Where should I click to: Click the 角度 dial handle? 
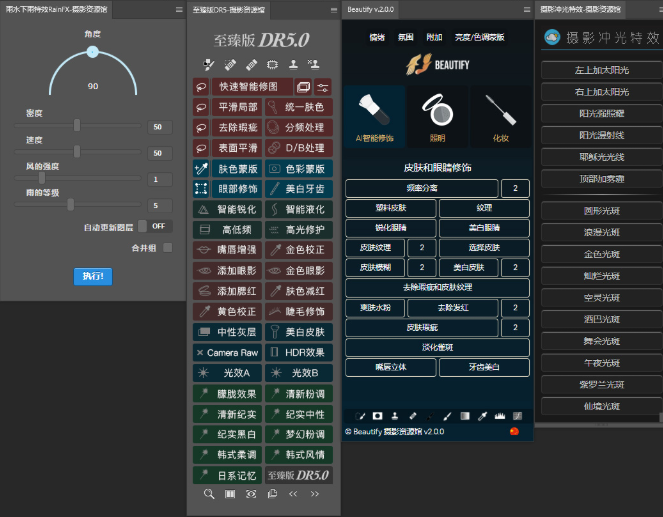93,52
